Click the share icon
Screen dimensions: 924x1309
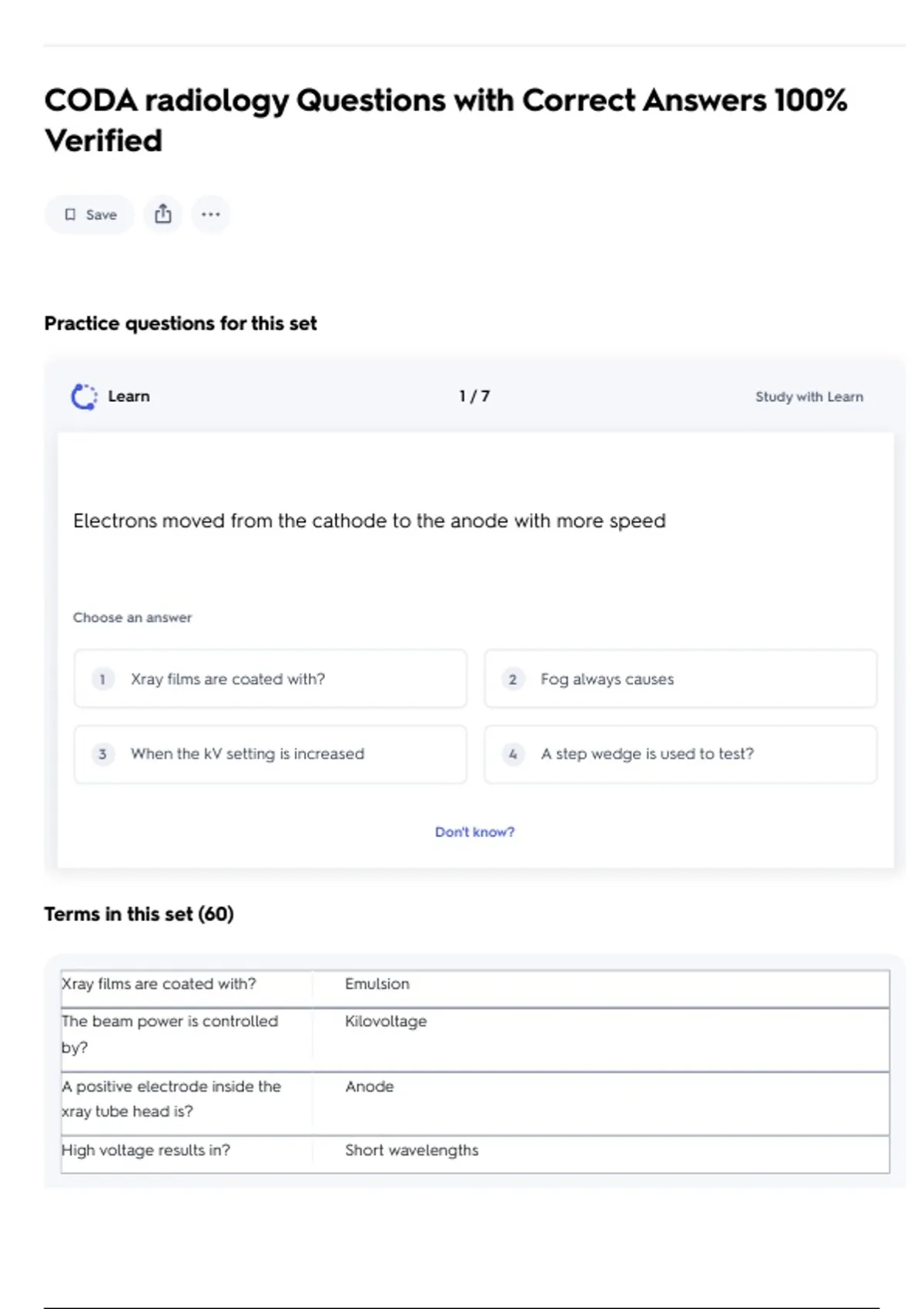click(x=163, y=214)
